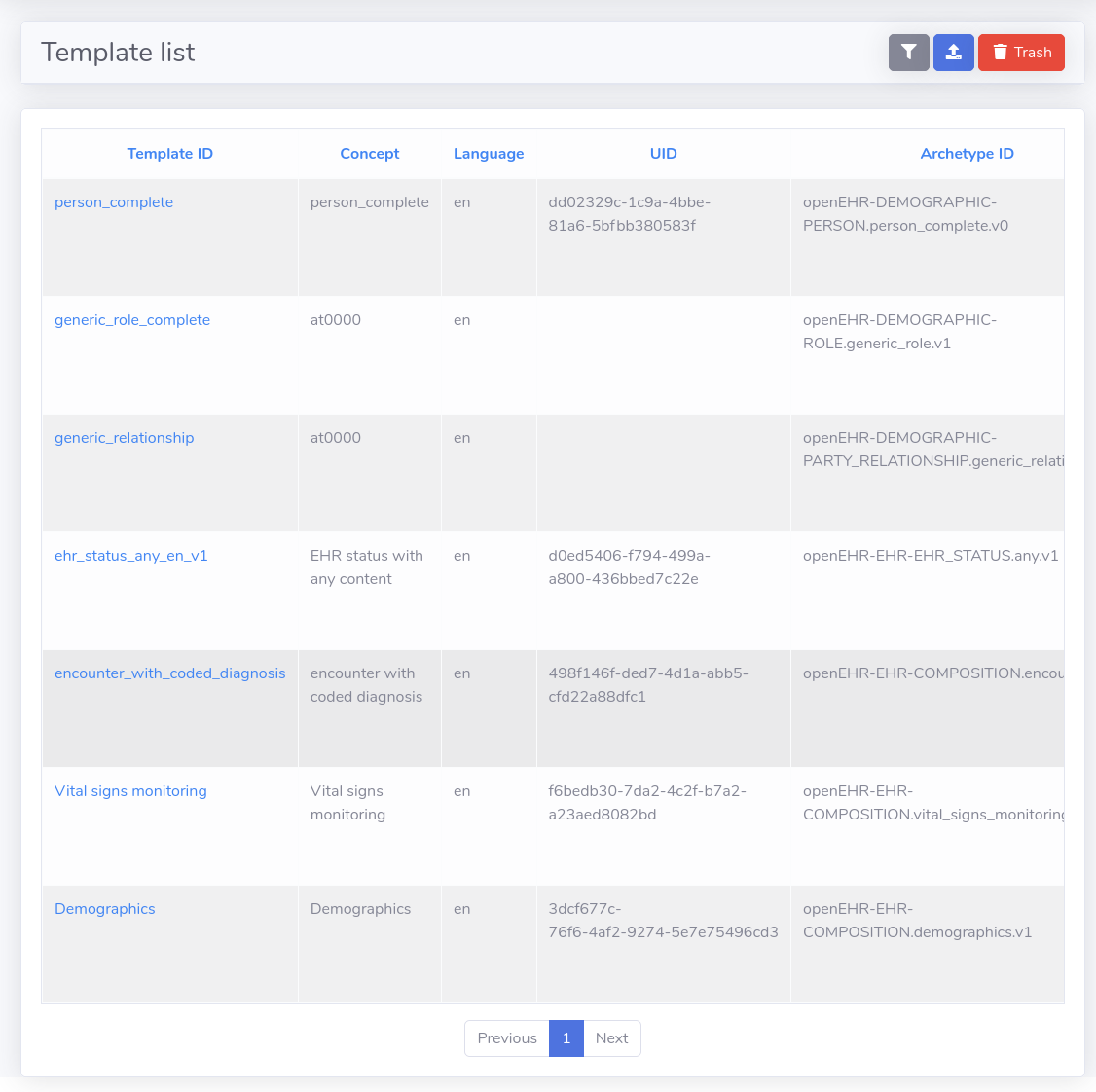The image size is (1096, 1092).
Task: Open the generic_role_complete template
Action: point(132,320)
